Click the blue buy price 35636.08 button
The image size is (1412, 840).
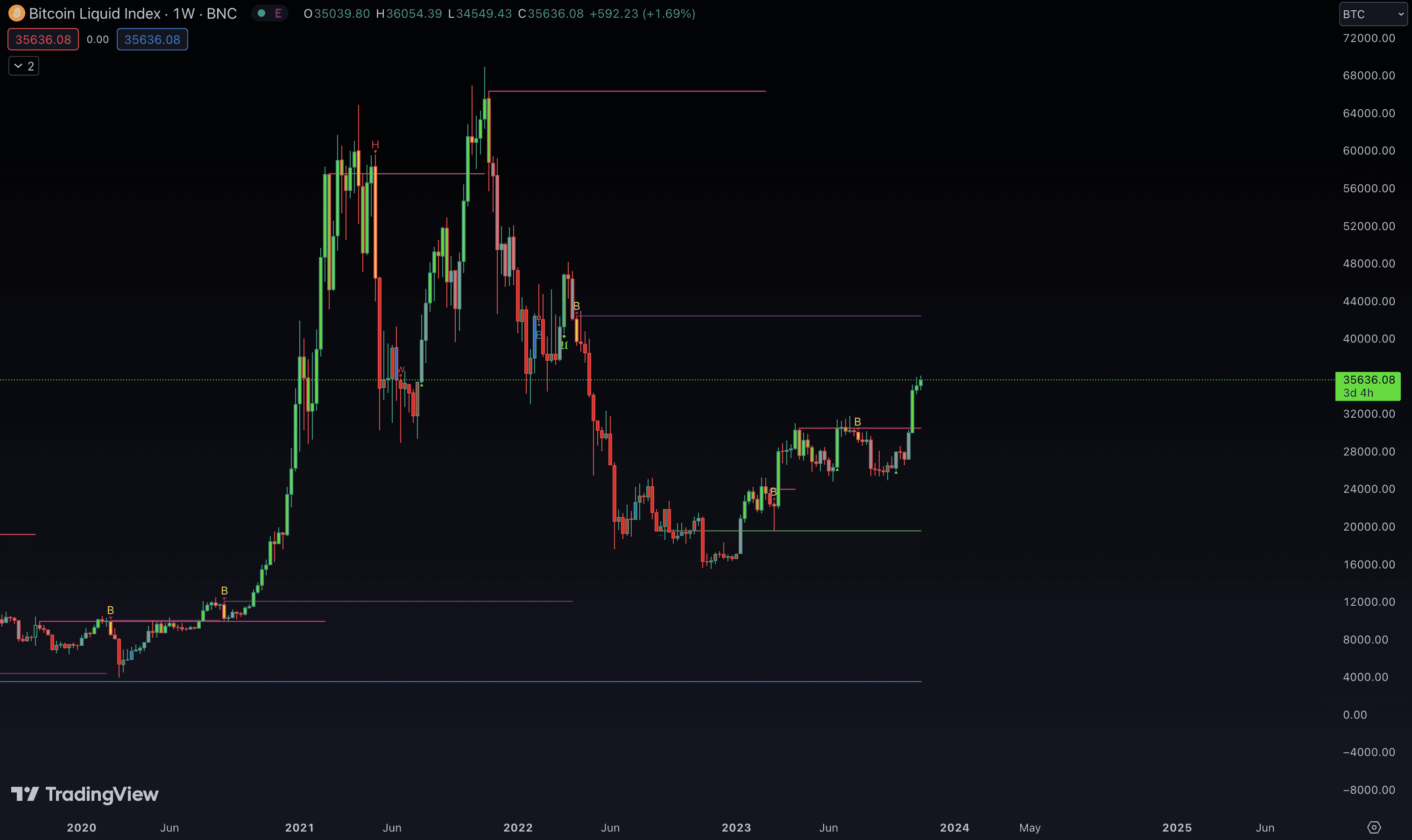tap(152, 40)
